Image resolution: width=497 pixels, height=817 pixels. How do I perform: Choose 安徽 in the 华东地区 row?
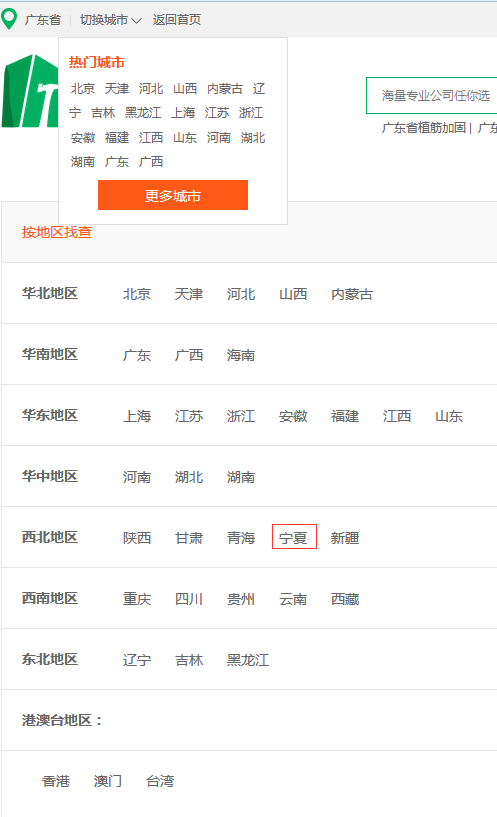293,416
